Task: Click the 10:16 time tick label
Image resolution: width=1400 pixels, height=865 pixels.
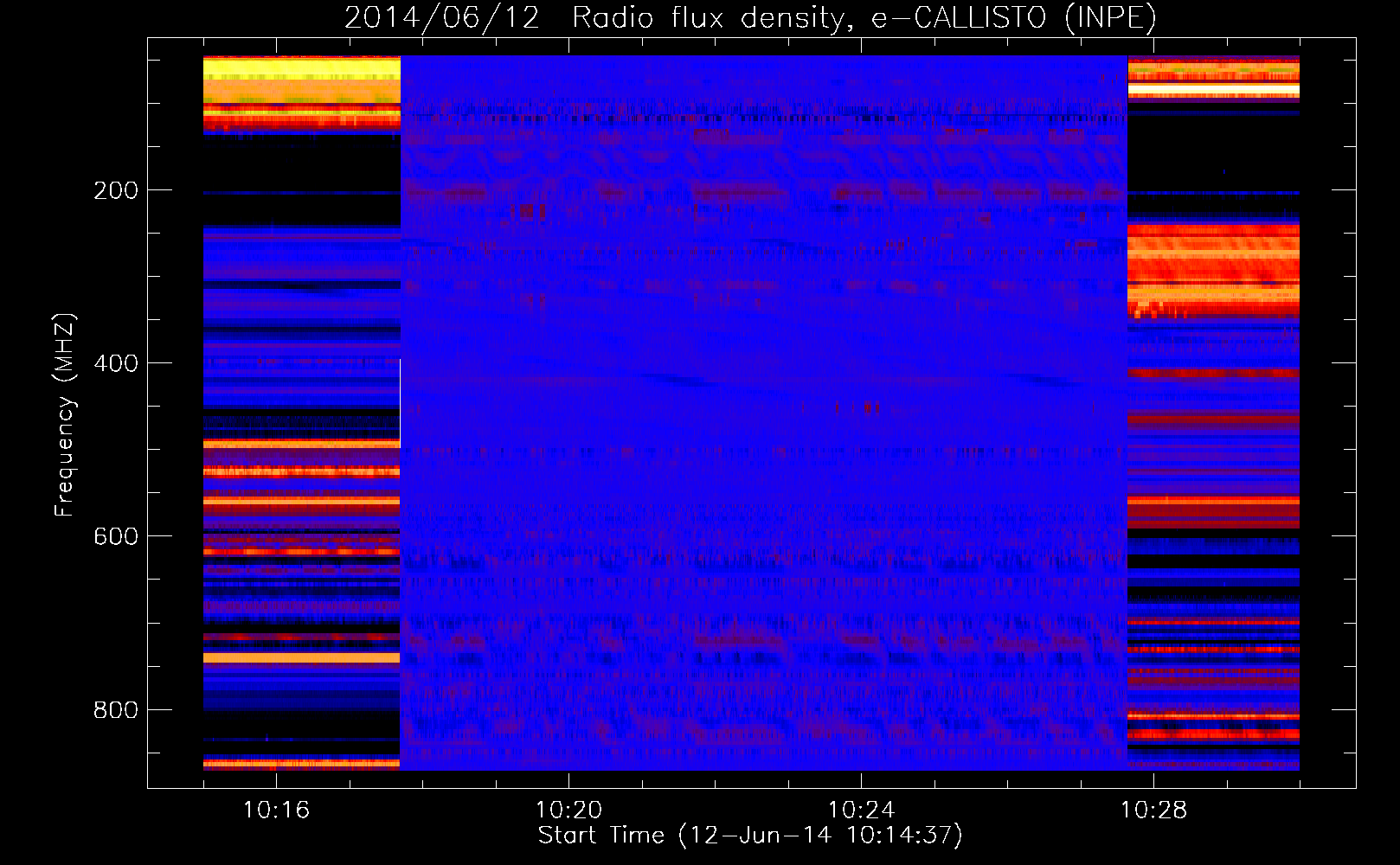Action: point(276,811)
